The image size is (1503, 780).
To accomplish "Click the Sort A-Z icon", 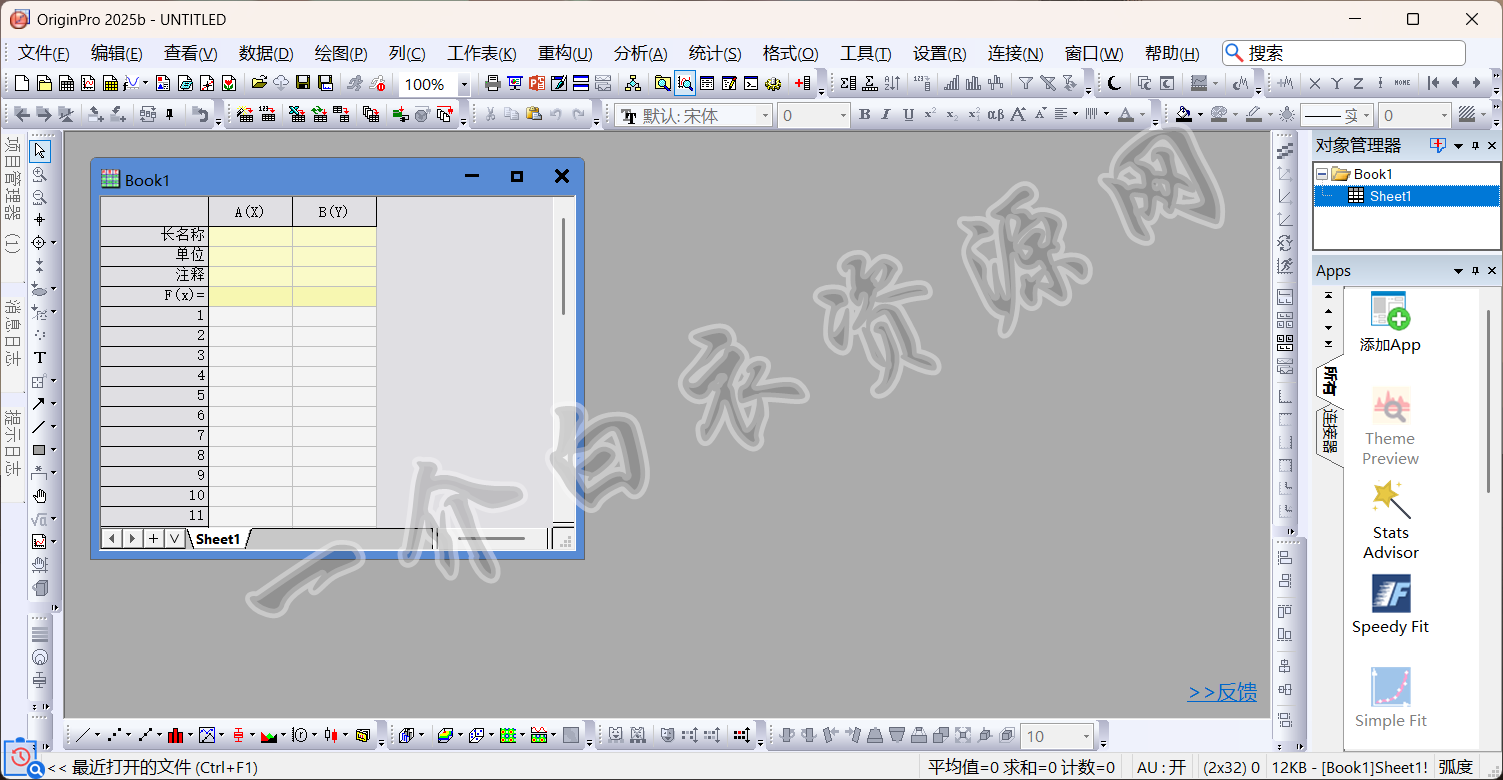I will tap(892, 83).
